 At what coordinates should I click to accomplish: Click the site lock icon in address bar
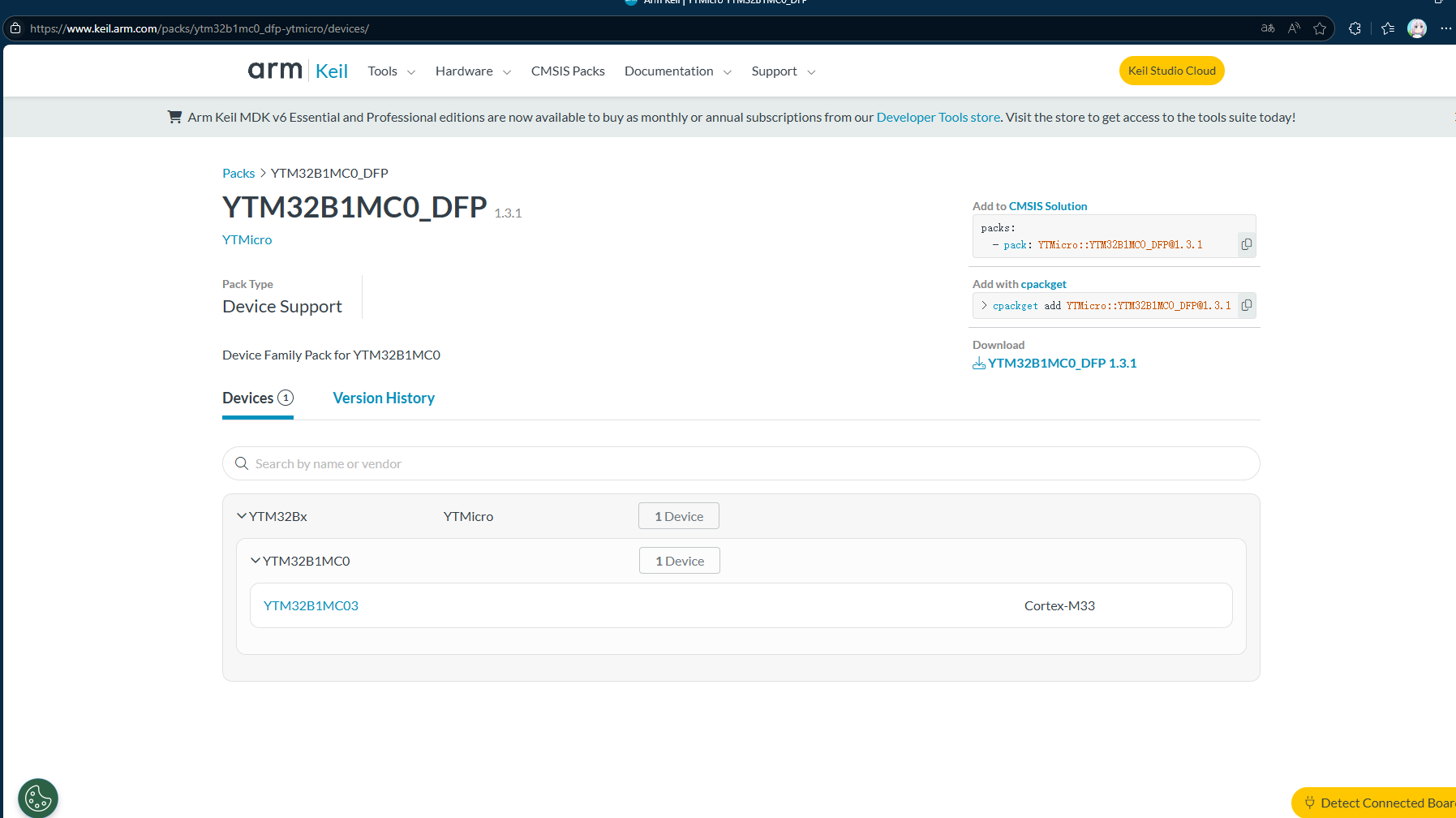coord(15,28)
